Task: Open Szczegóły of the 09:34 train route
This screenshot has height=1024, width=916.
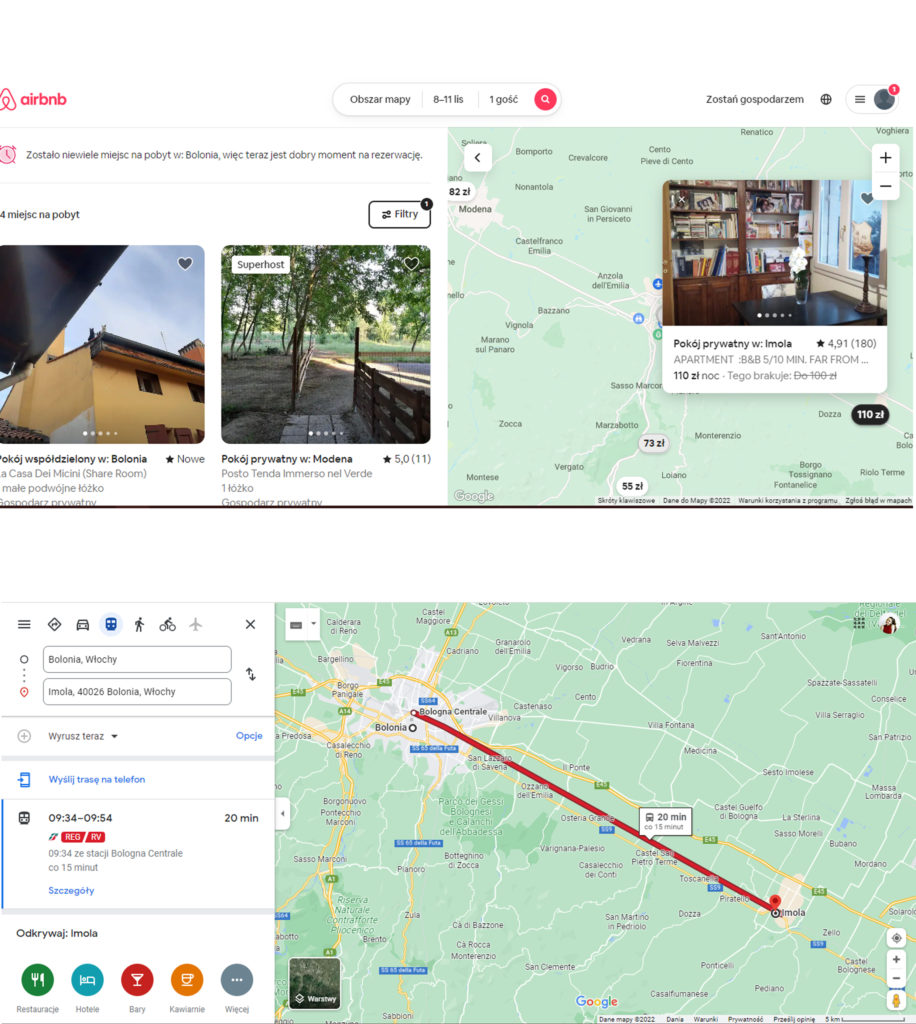Action: pyautogui.click(x=71, y=890)
